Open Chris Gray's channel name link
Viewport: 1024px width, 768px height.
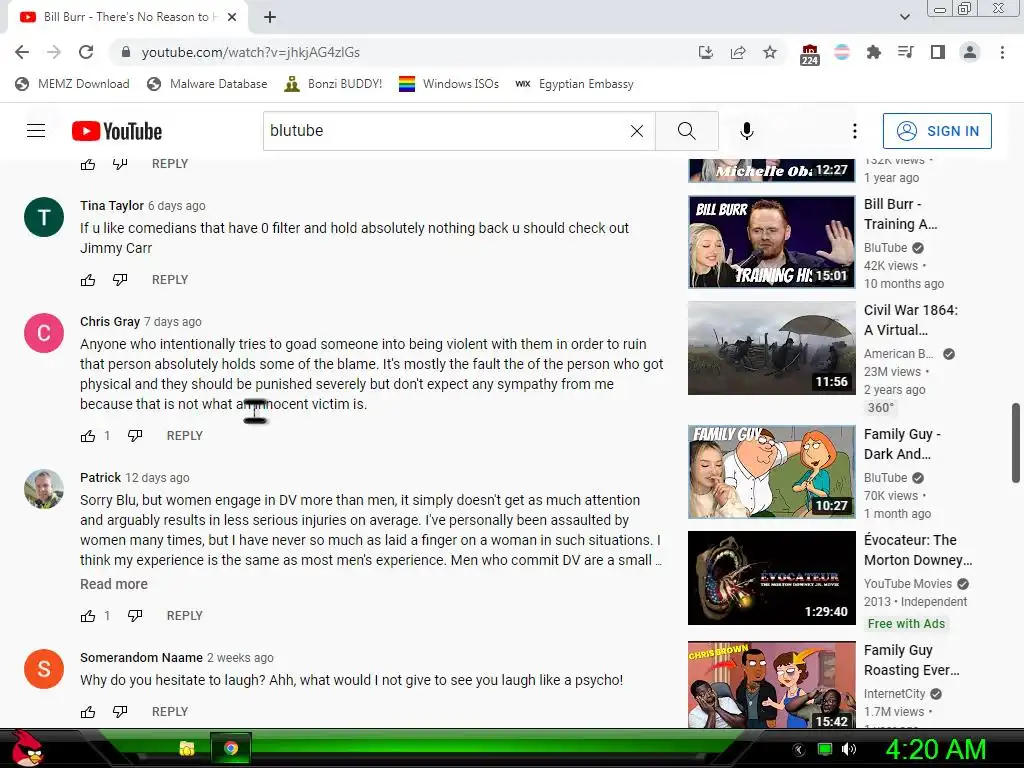(x=110, y=322)
